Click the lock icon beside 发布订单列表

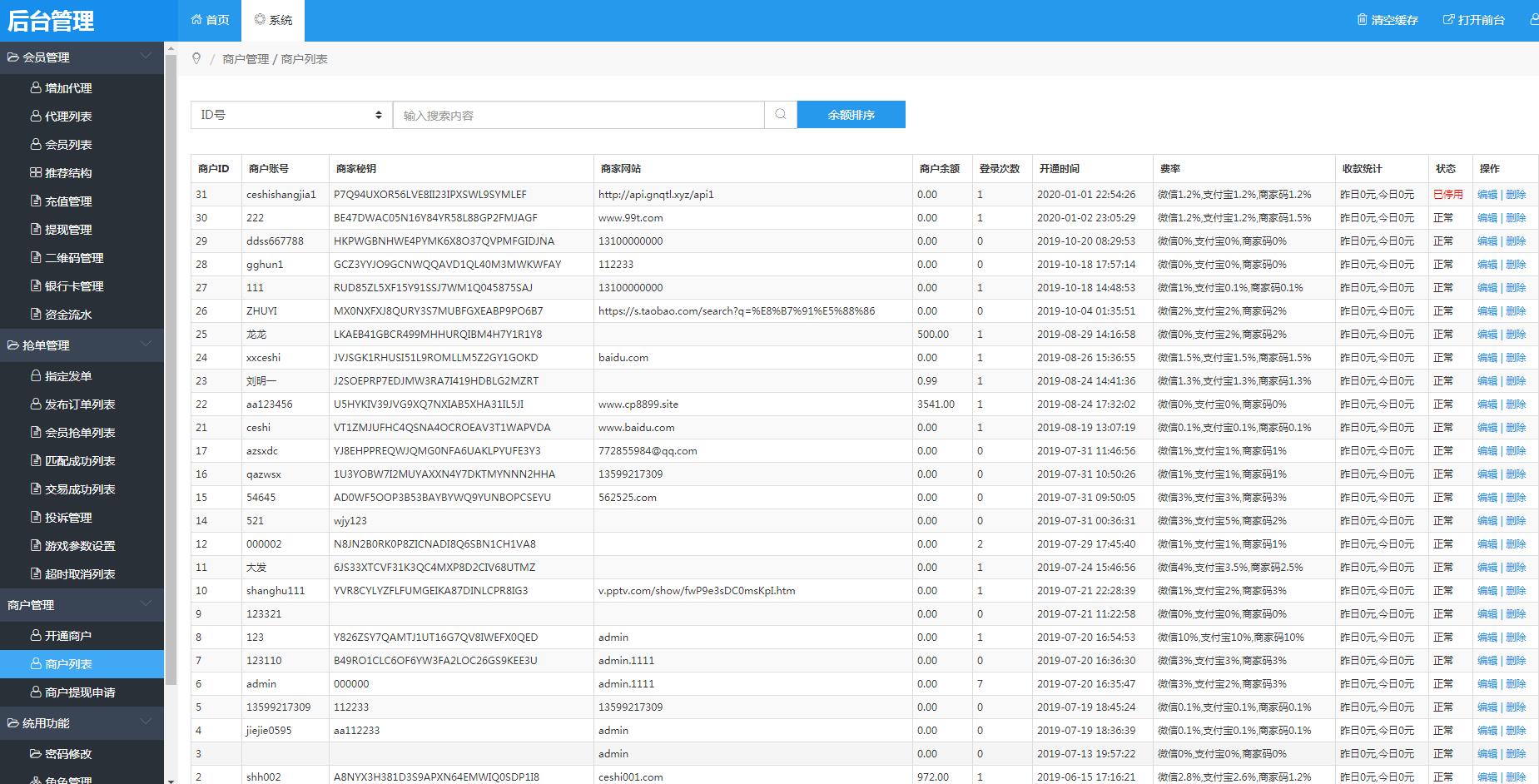[x=36, y=404]
